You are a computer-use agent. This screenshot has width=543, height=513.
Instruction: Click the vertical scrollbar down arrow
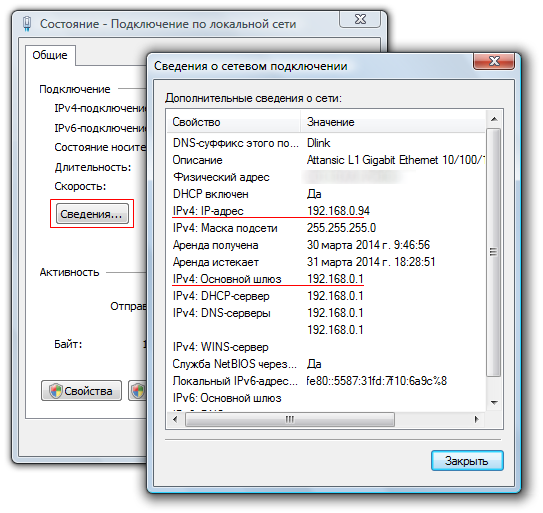point(494,403)
